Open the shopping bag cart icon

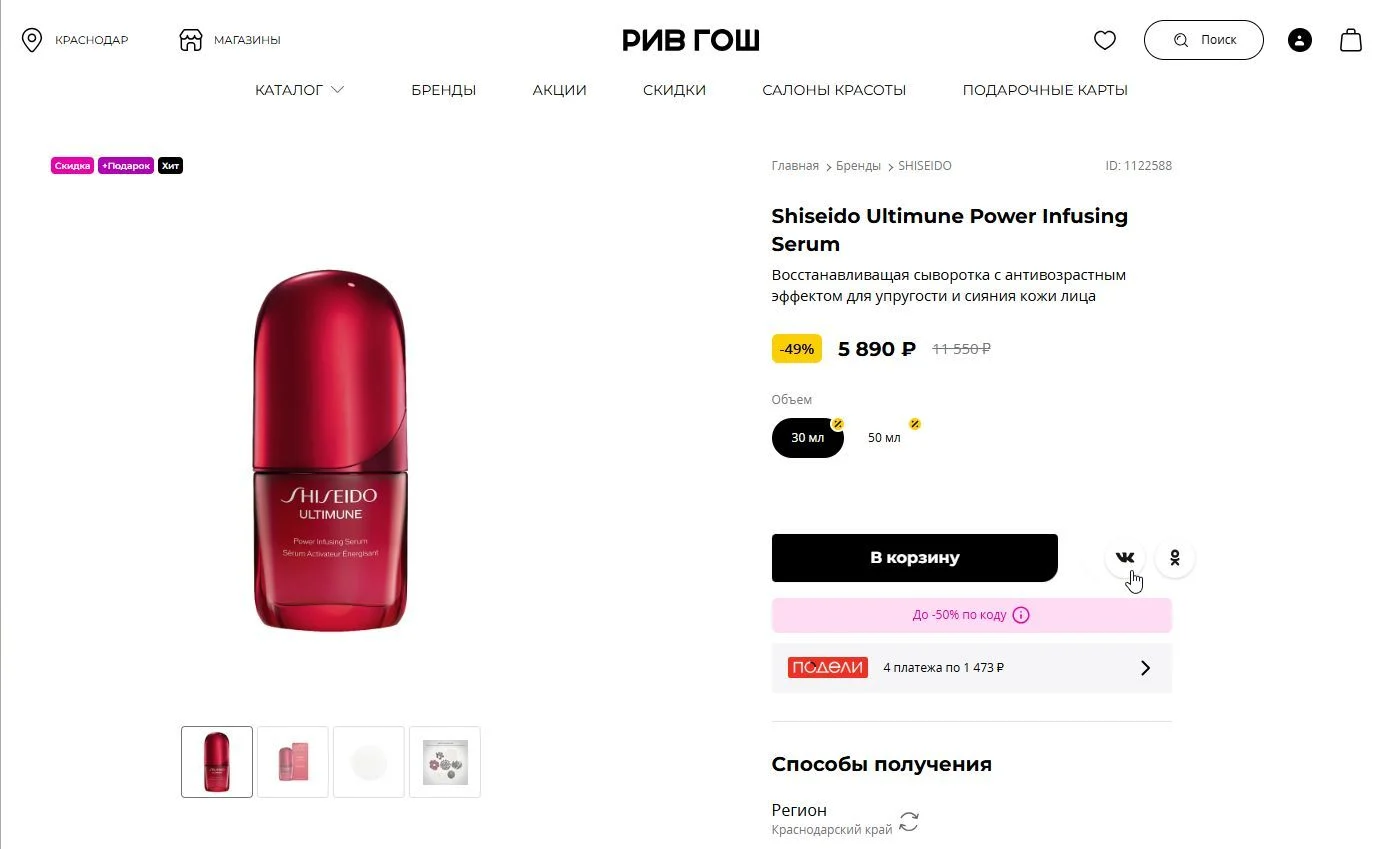1351,40
